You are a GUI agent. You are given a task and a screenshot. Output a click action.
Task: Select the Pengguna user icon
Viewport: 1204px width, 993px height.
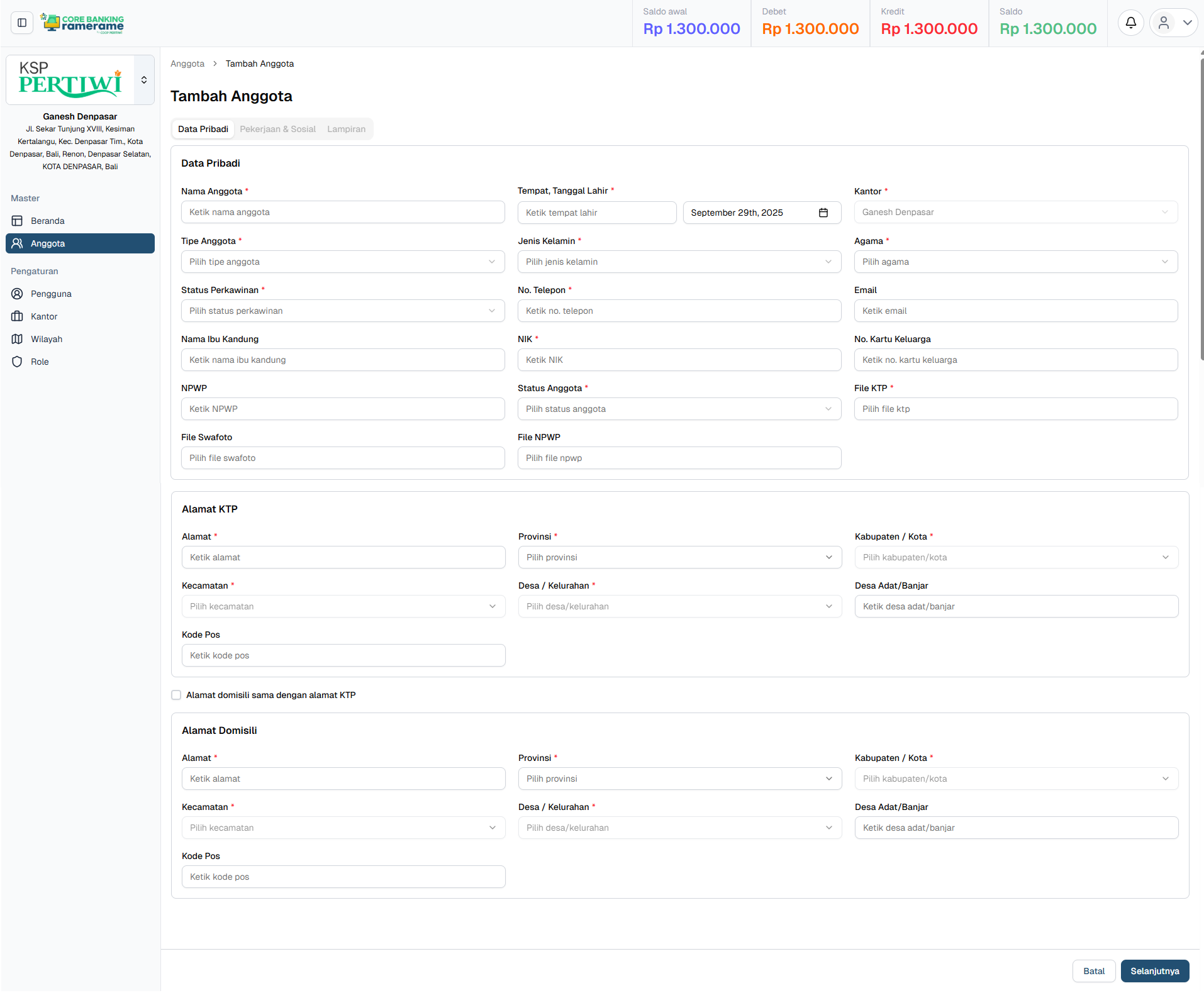coord(18,294)
